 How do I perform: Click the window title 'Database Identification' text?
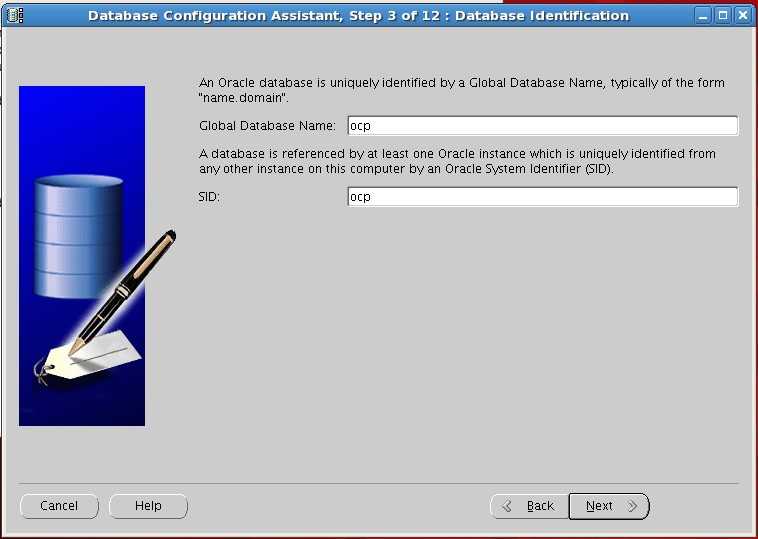point(542,16)
